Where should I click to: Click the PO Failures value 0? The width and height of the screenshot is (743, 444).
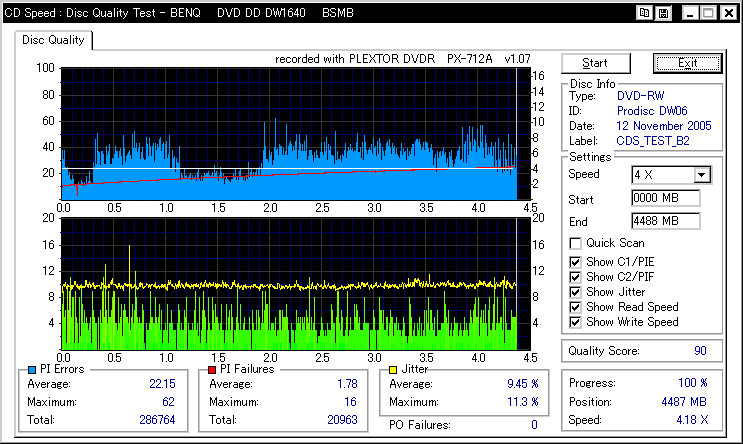(x=534, y=425)
